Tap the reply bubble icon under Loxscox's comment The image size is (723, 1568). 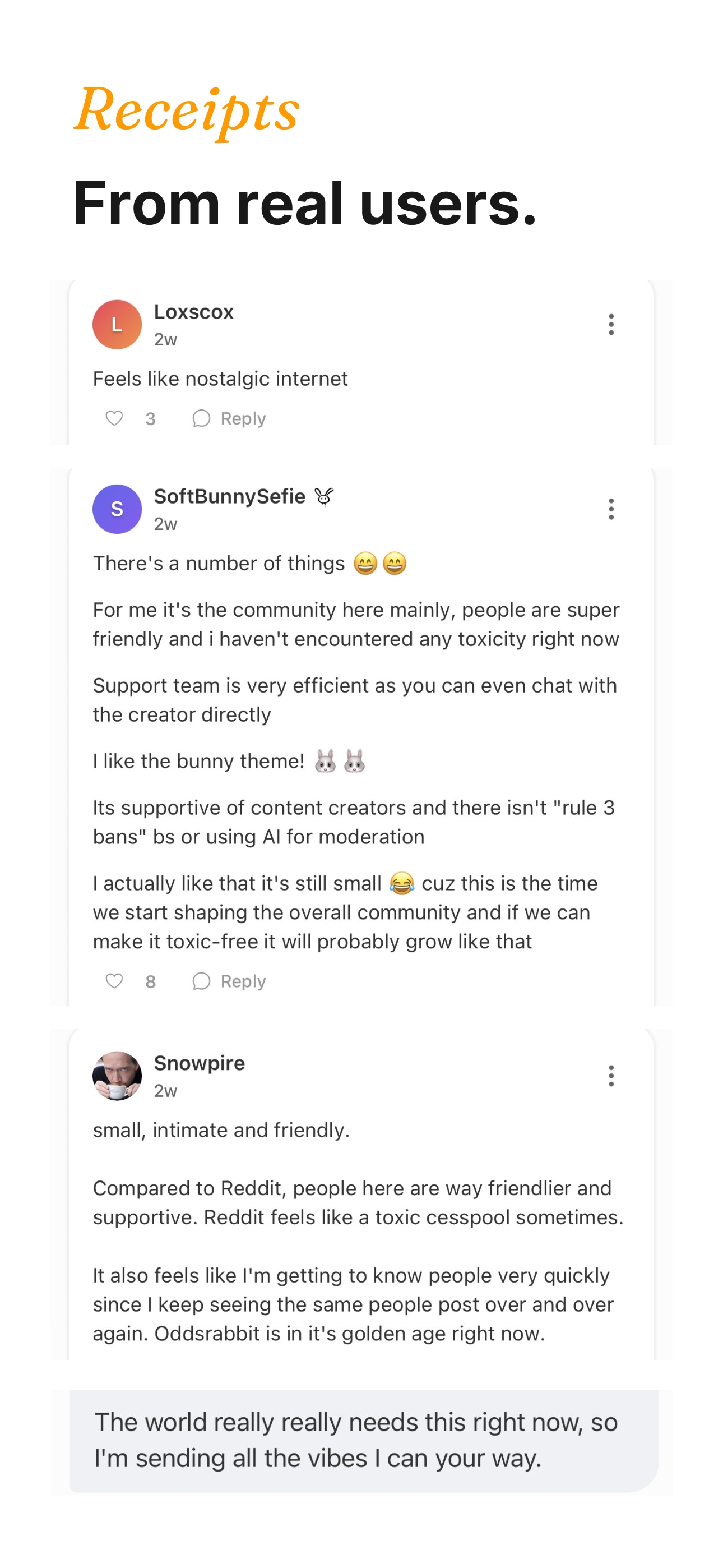[201, 418]
